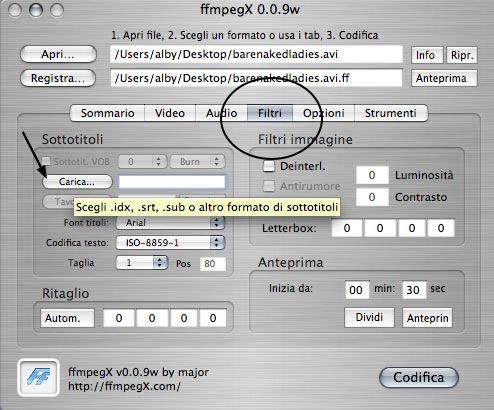
Task: Click Carica... to load subtitles
Action: (77, 182)
